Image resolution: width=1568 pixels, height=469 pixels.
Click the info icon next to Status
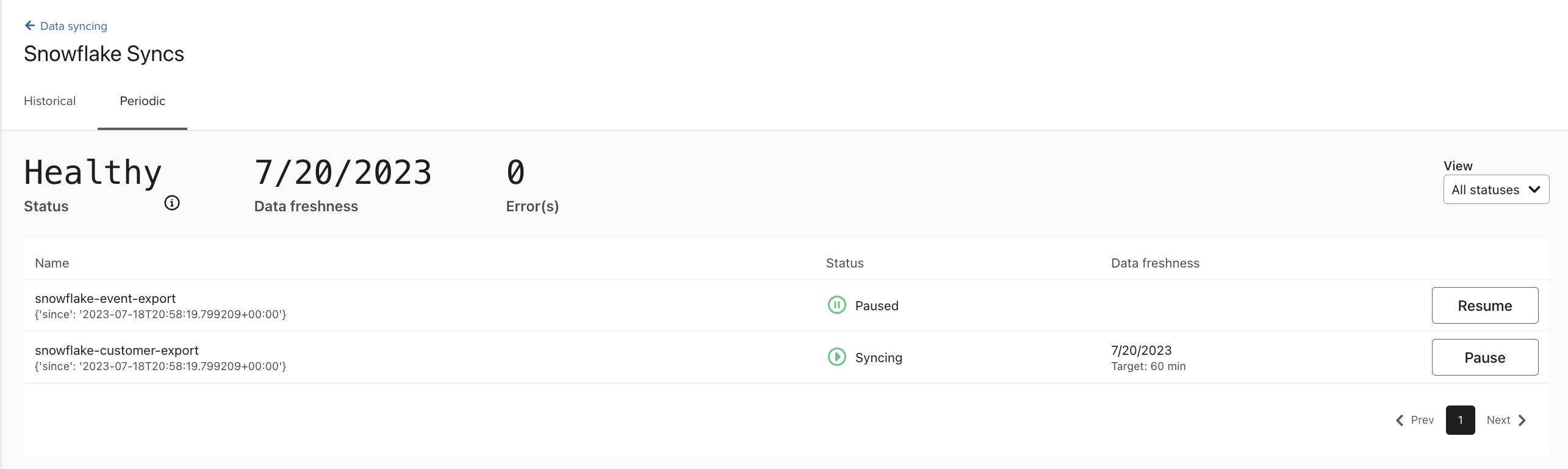pos(171,203)
